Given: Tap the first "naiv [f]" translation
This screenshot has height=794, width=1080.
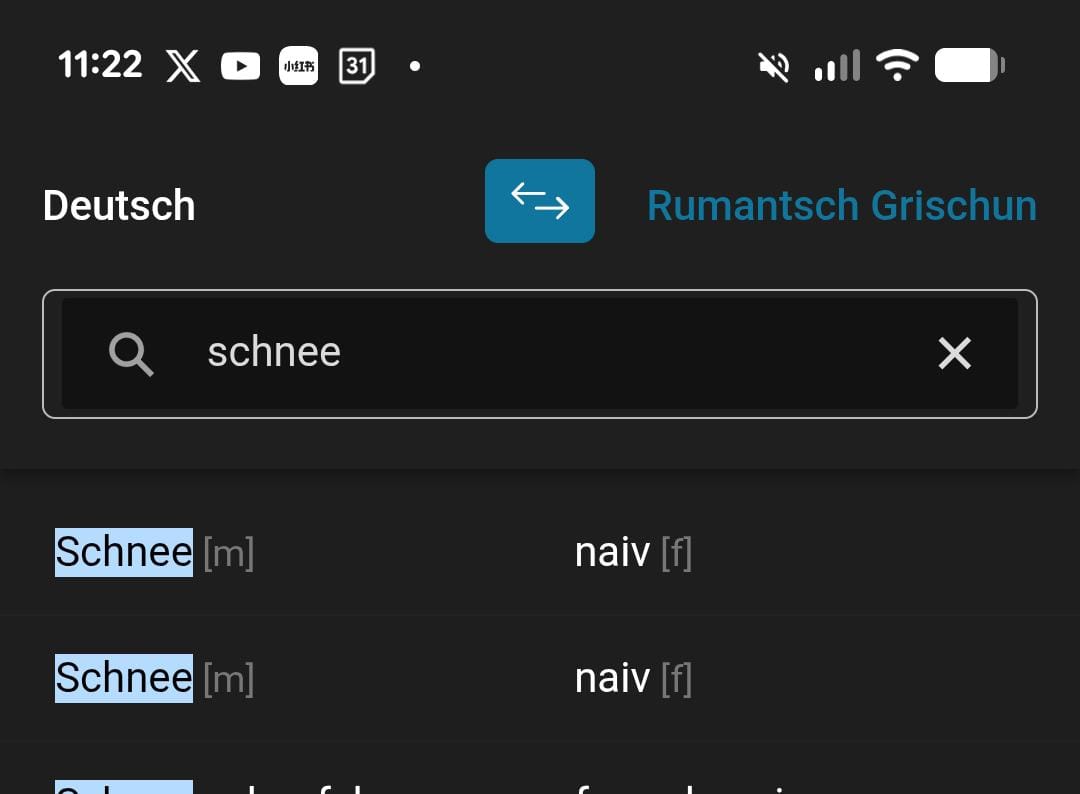Looking at the screenshot, I should point(633,552).
